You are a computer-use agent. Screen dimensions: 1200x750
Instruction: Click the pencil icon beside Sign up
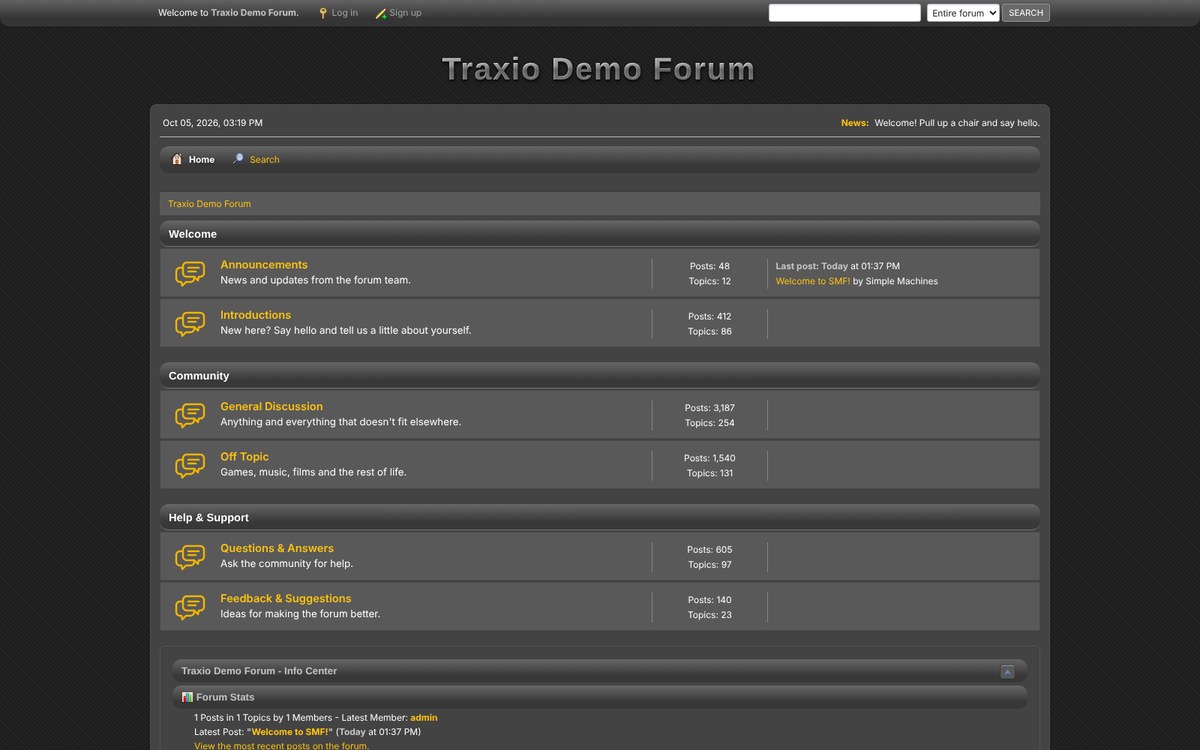tap(381, 13)
